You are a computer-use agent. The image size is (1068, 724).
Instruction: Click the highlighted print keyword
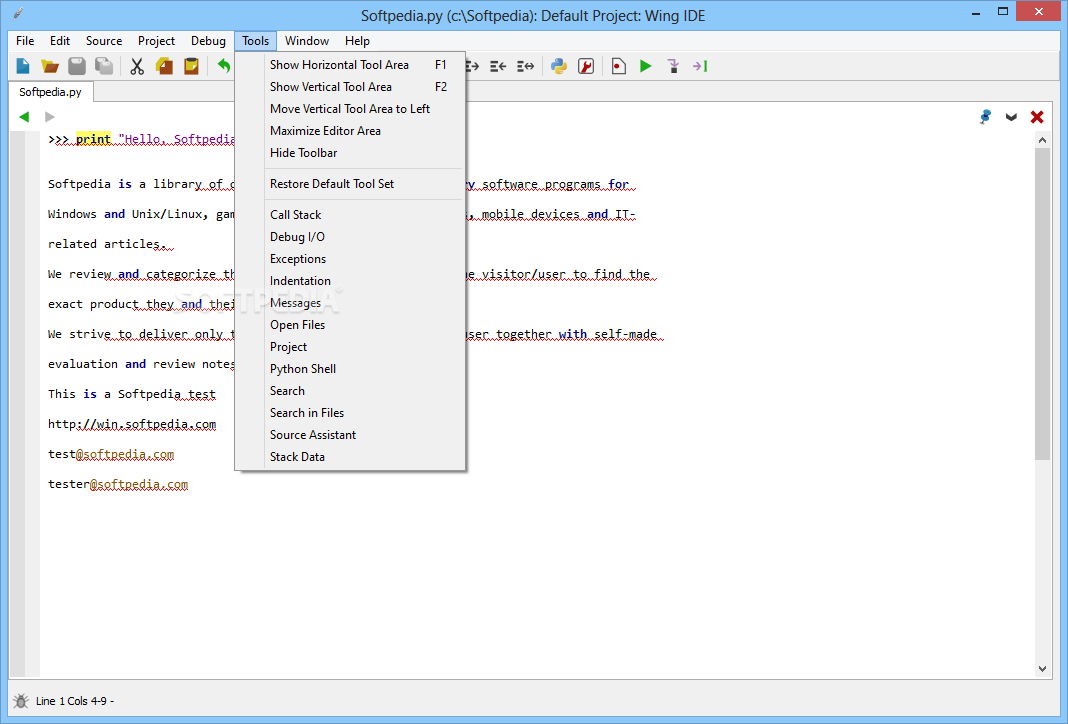[93, 139]
